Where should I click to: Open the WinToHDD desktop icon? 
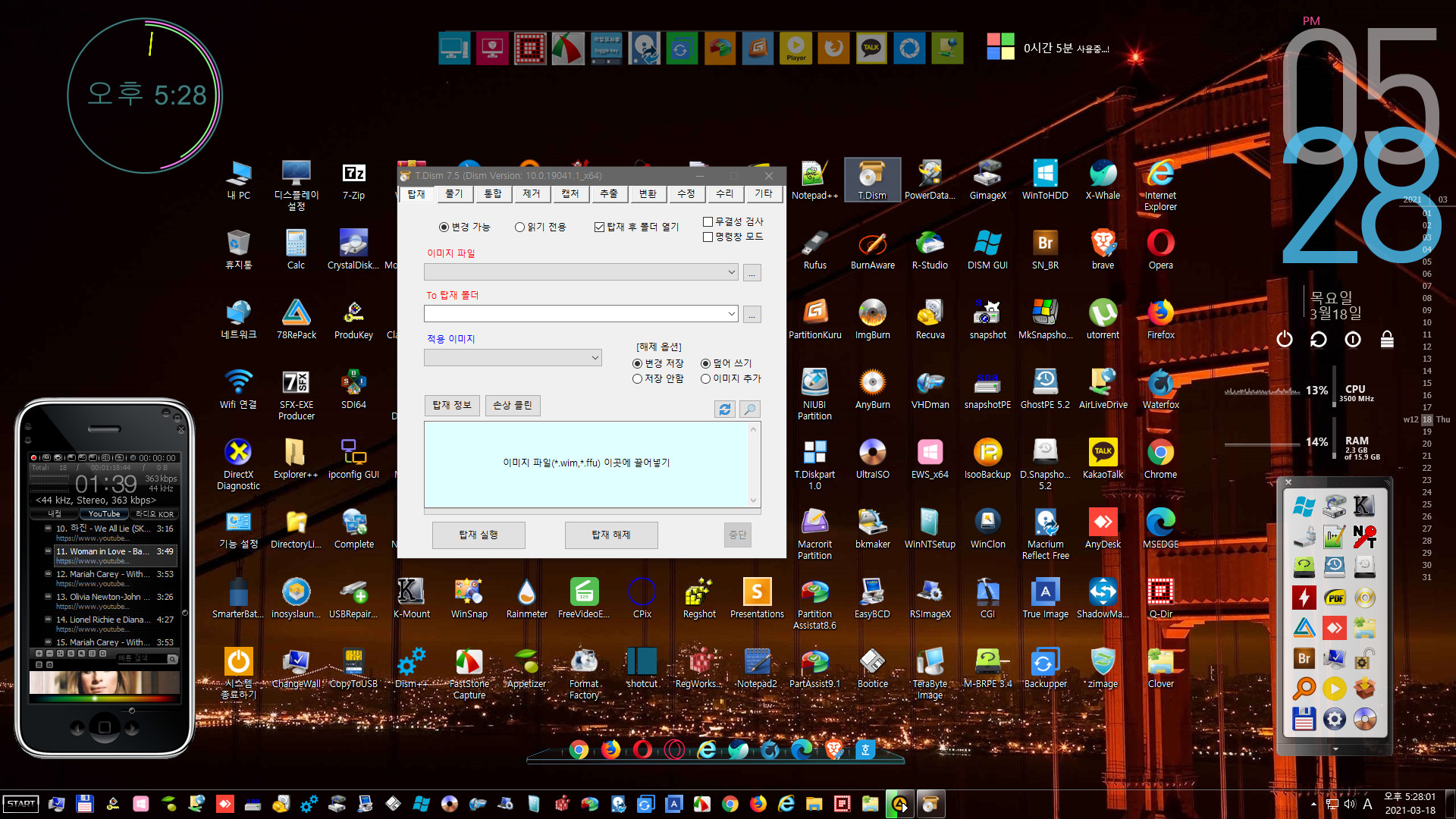1045,181
